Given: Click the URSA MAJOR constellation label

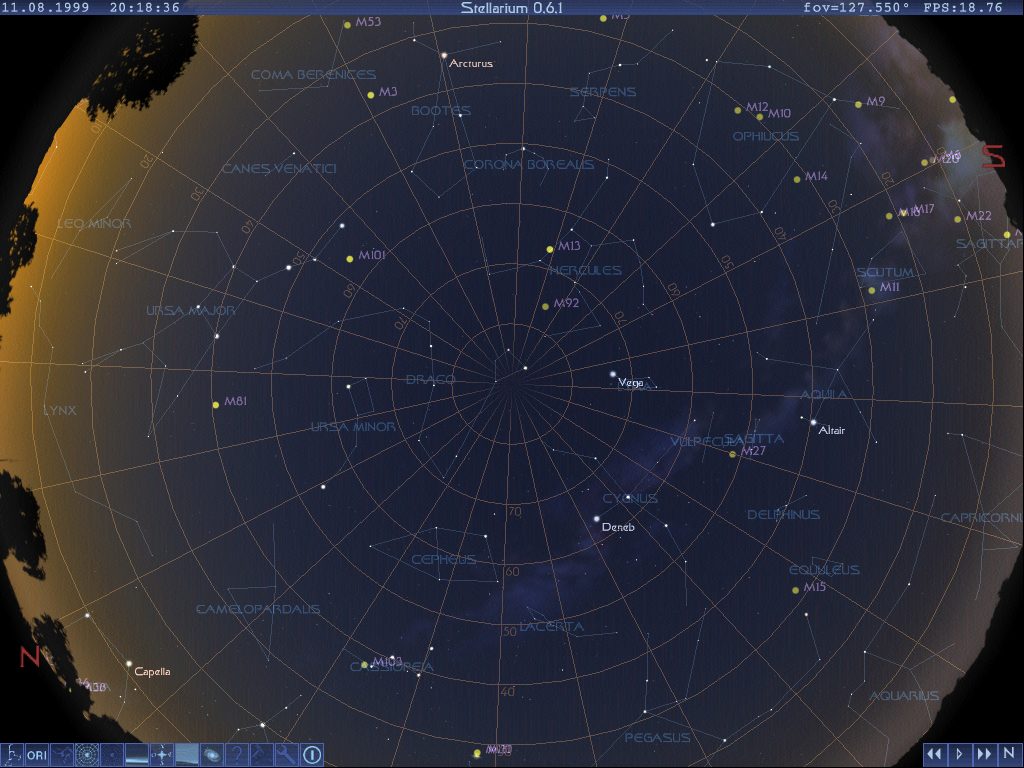Looking at the screenshot, I should (191, 310).
